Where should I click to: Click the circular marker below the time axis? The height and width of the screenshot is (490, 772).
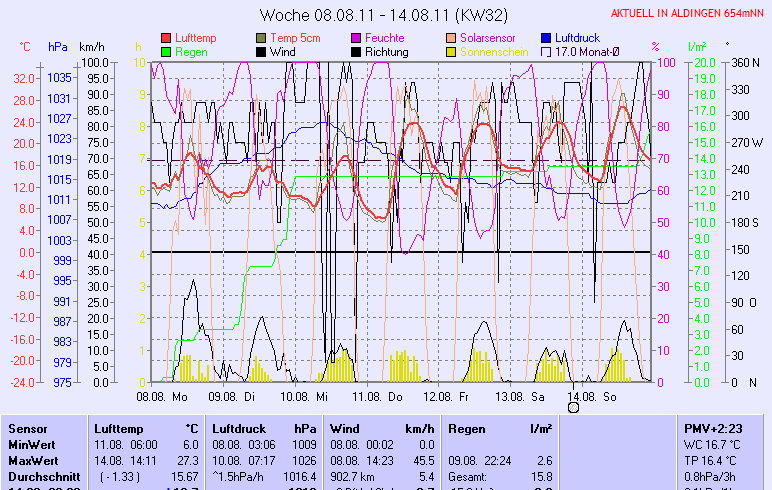pyautogui.click(x=574, y=407)
